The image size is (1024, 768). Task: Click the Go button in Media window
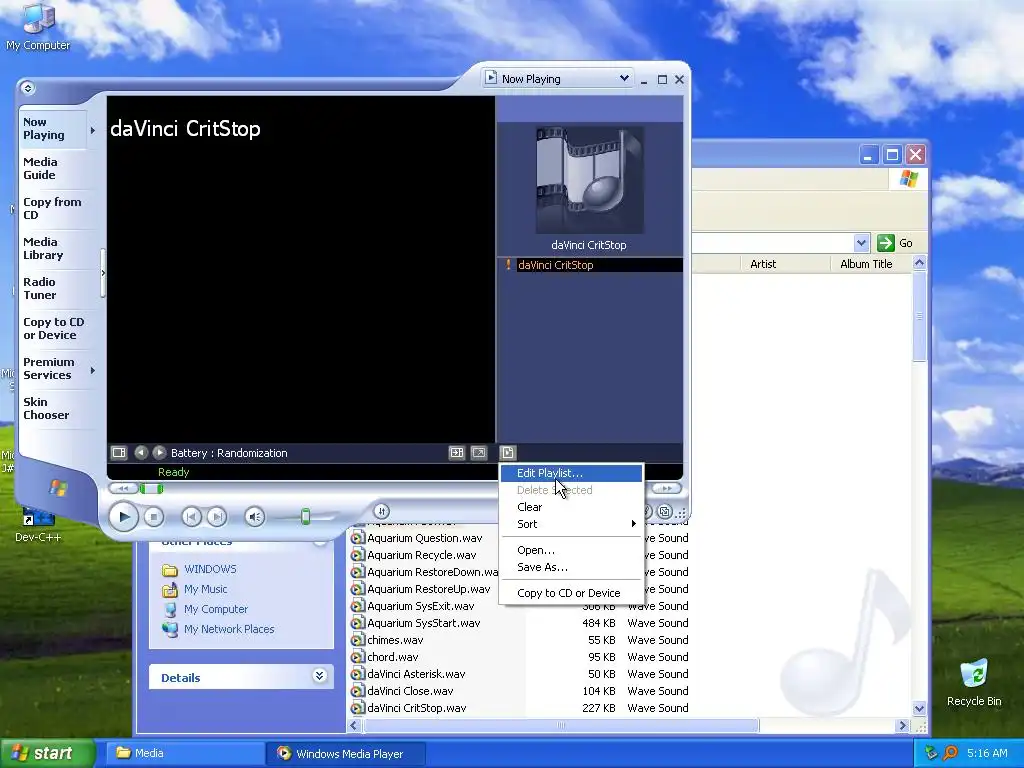coord(895,243)
